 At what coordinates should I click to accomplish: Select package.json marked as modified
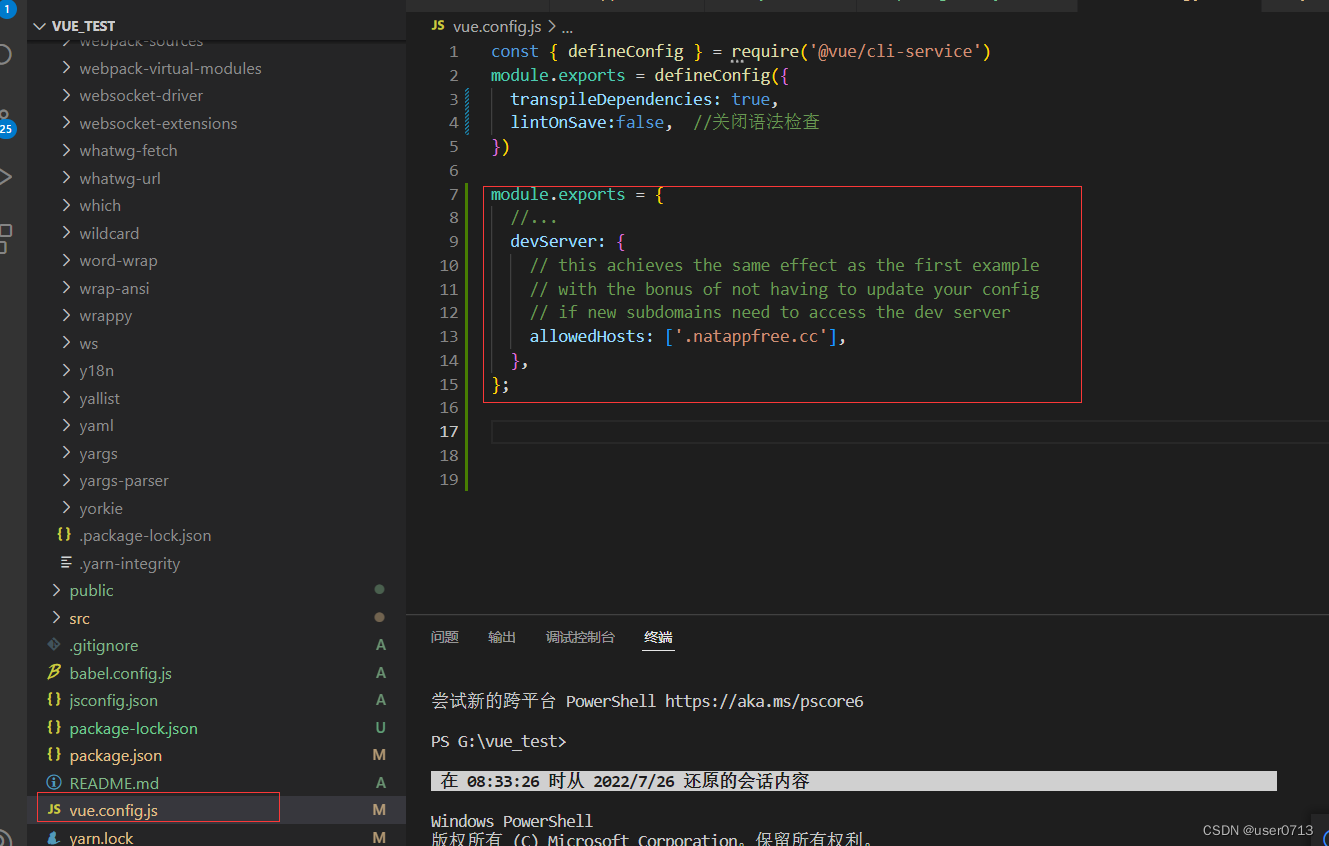coord(113,755)
